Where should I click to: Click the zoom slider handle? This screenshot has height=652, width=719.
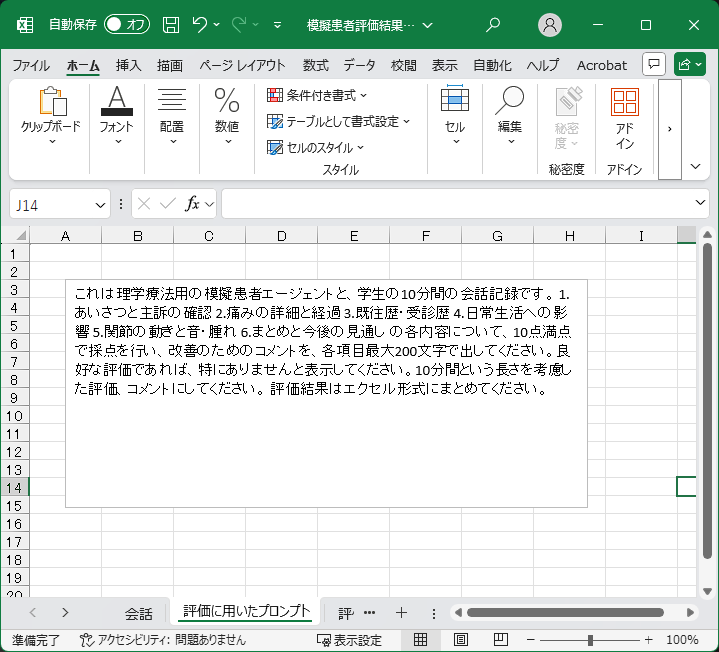tap(591, 640)
